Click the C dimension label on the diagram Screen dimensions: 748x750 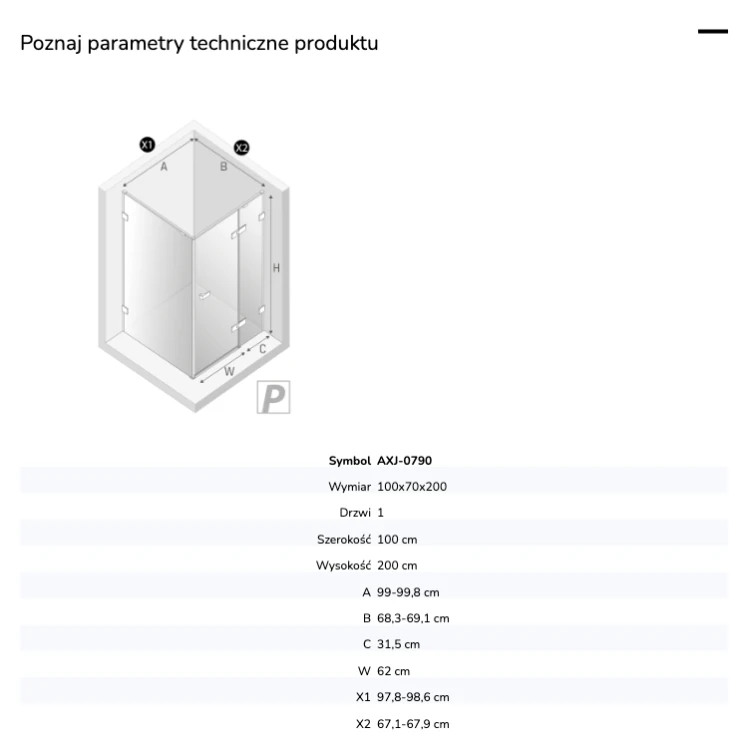[x=262, y=349]
